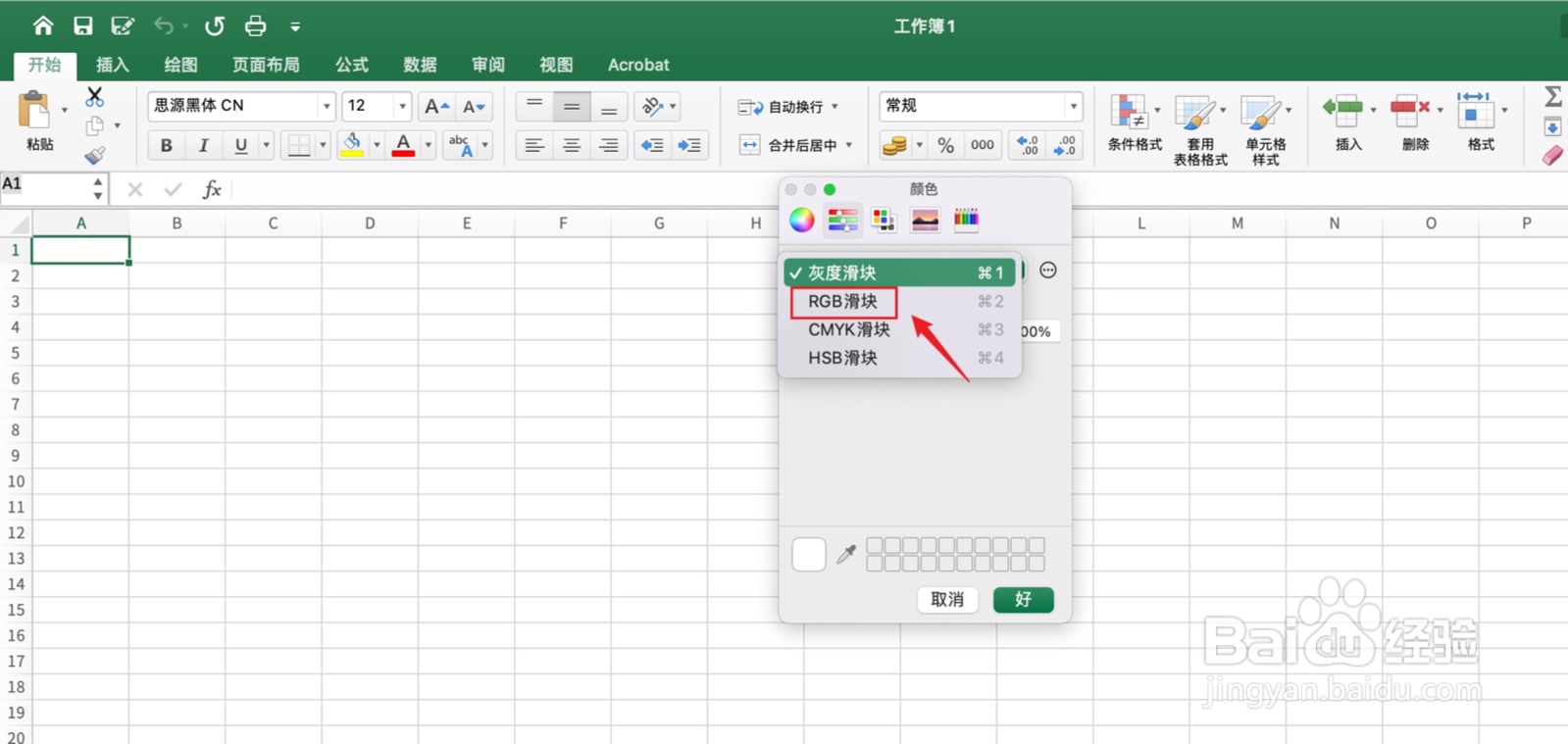This screenshot has height=744, width=1568.
Task: Redo the last action
Action: [x=214, y=25]
